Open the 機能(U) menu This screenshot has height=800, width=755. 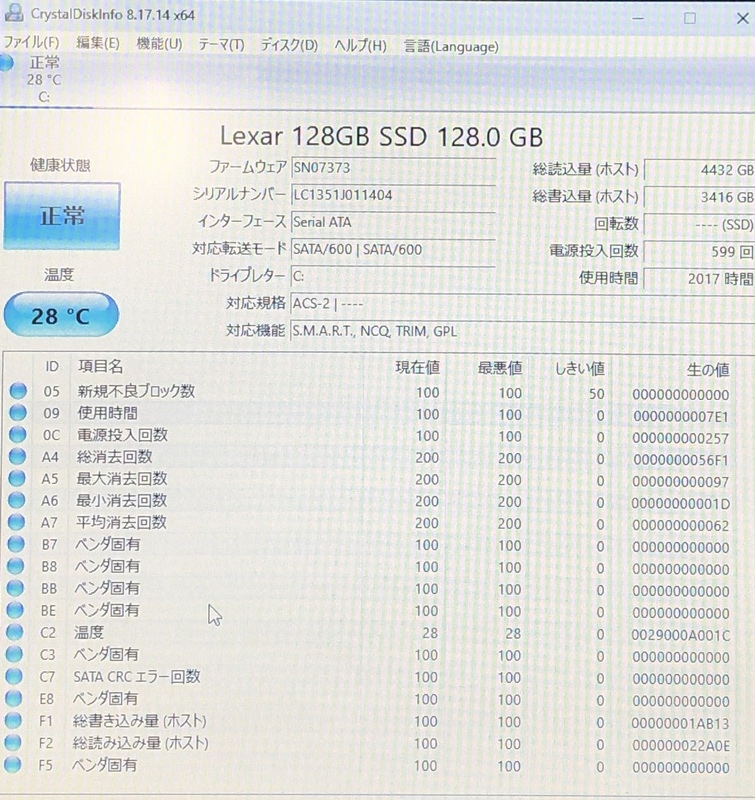pos(159,44)
